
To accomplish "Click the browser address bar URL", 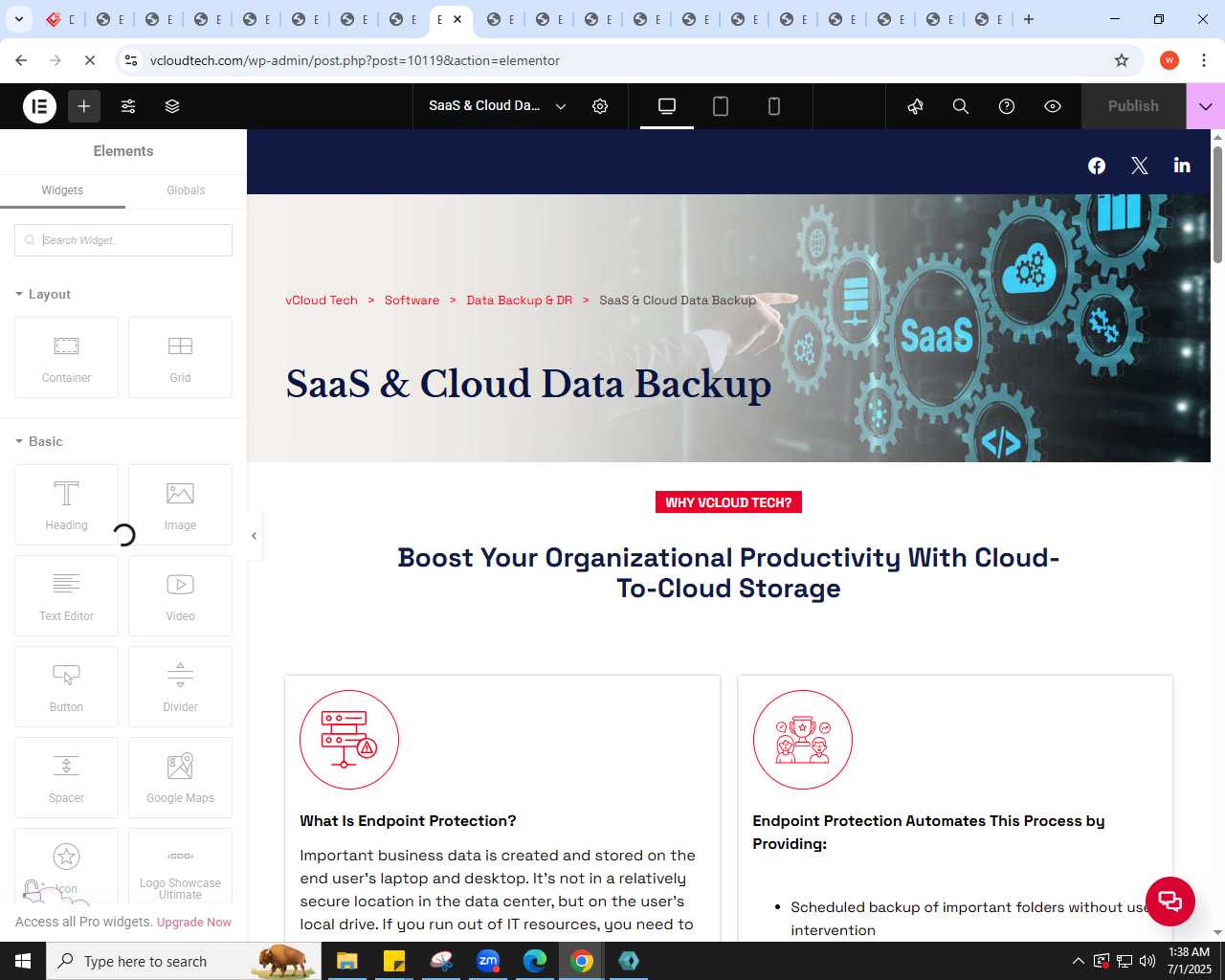I will pos(355,60).
